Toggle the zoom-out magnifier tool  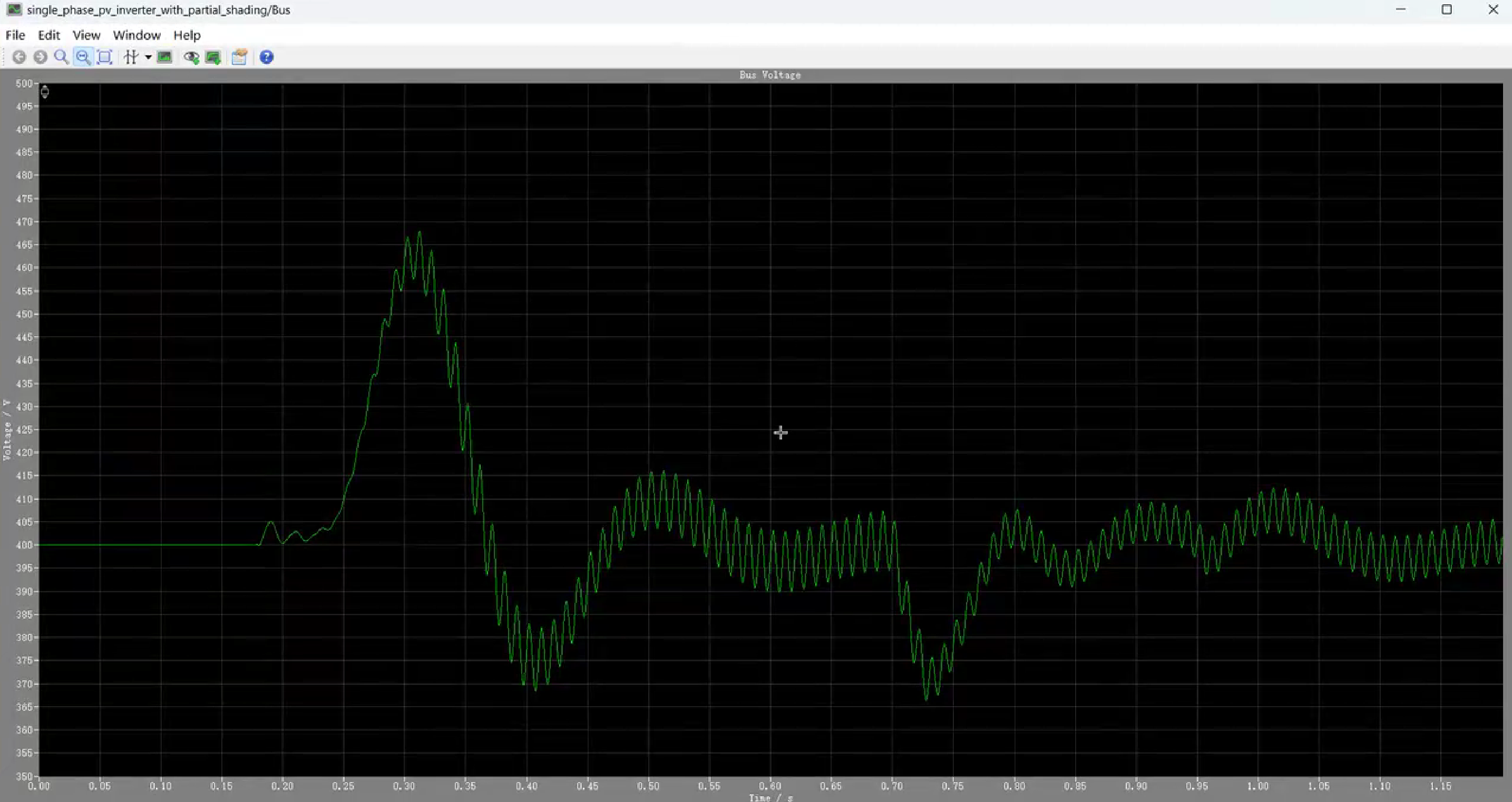(x=83, y=57)
